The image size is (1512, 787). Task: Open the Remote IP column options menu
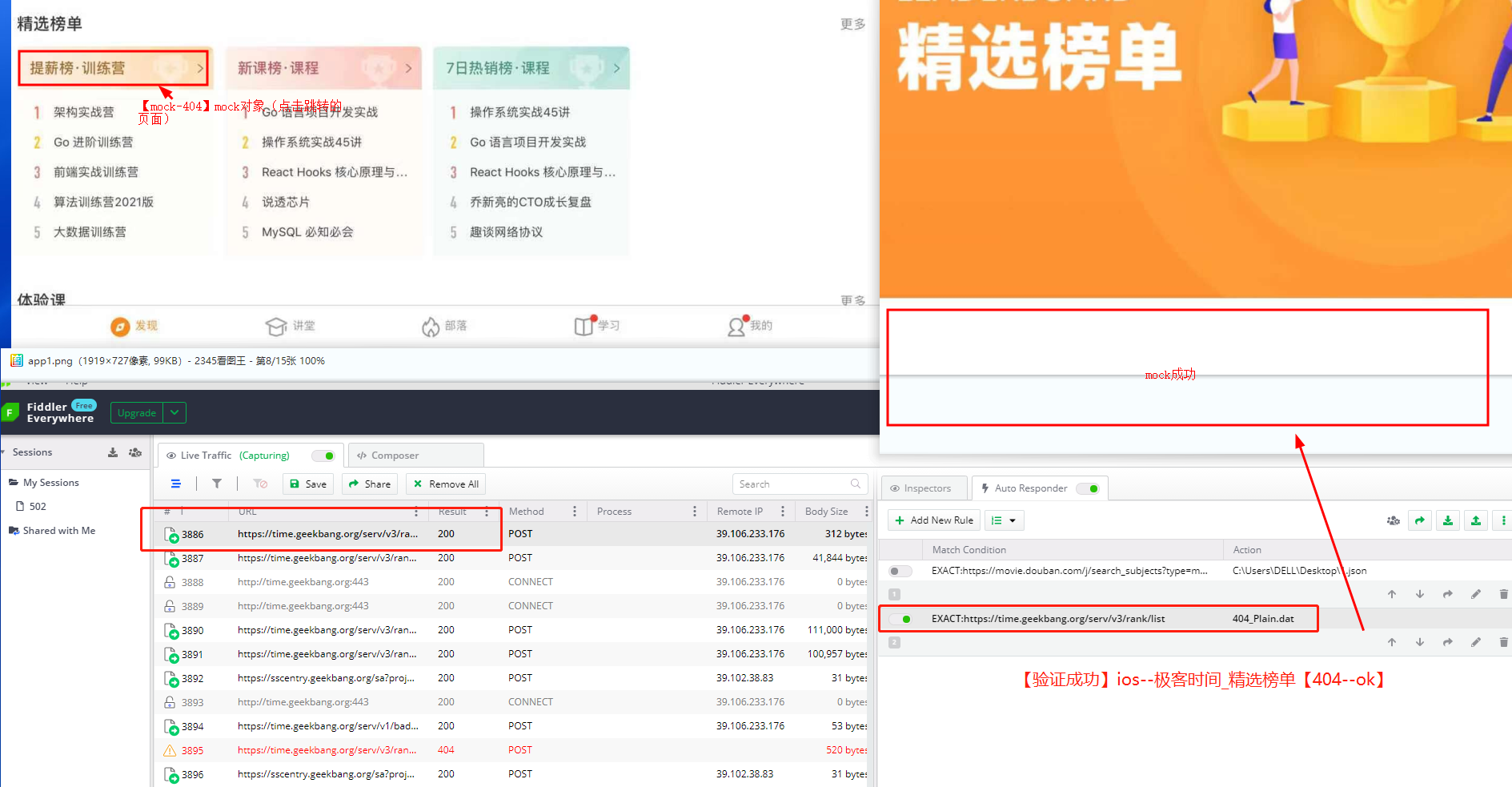(783, 512)
